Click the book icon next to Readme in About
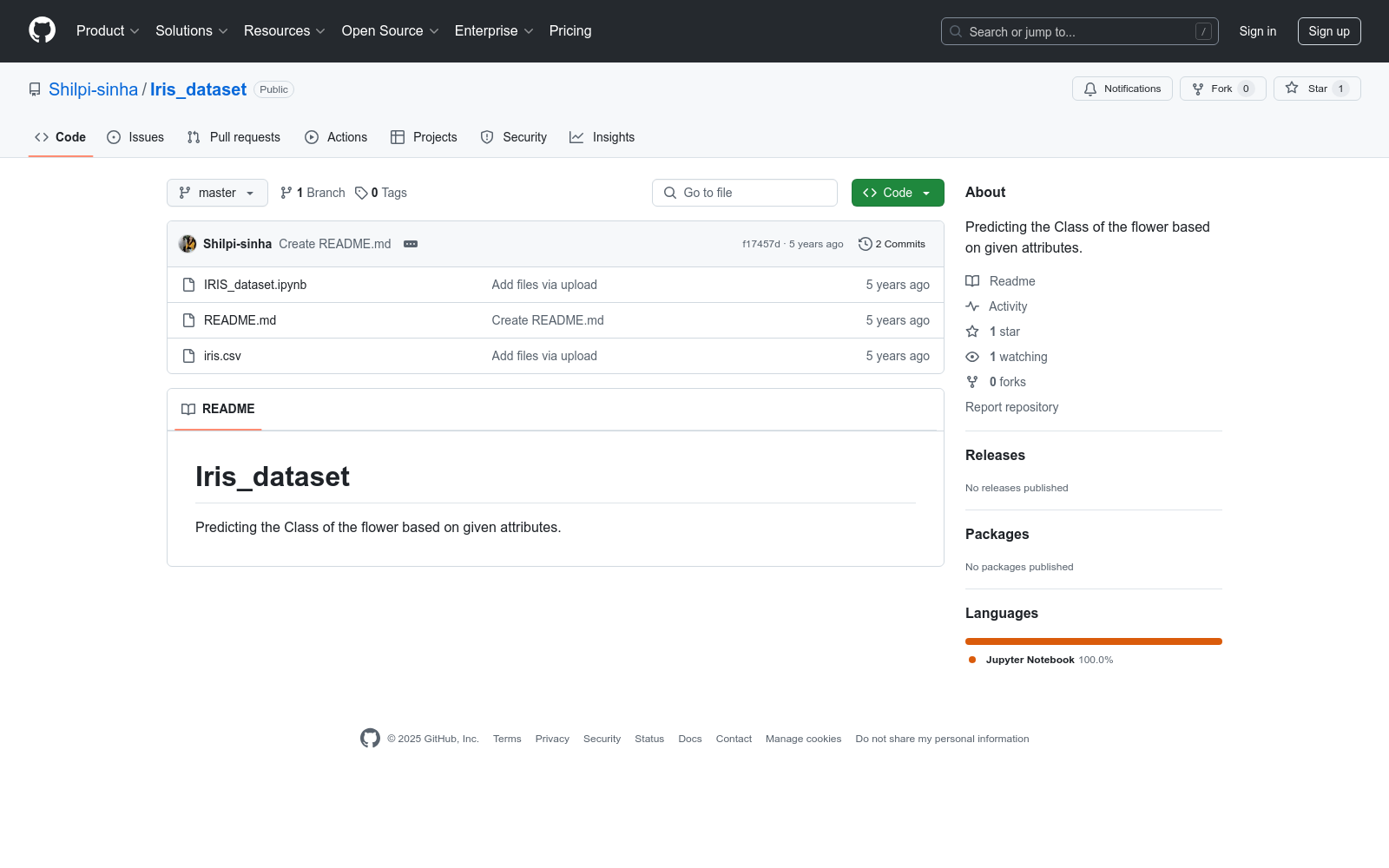This screenshot has height=868, width=1389. point(972,281)
